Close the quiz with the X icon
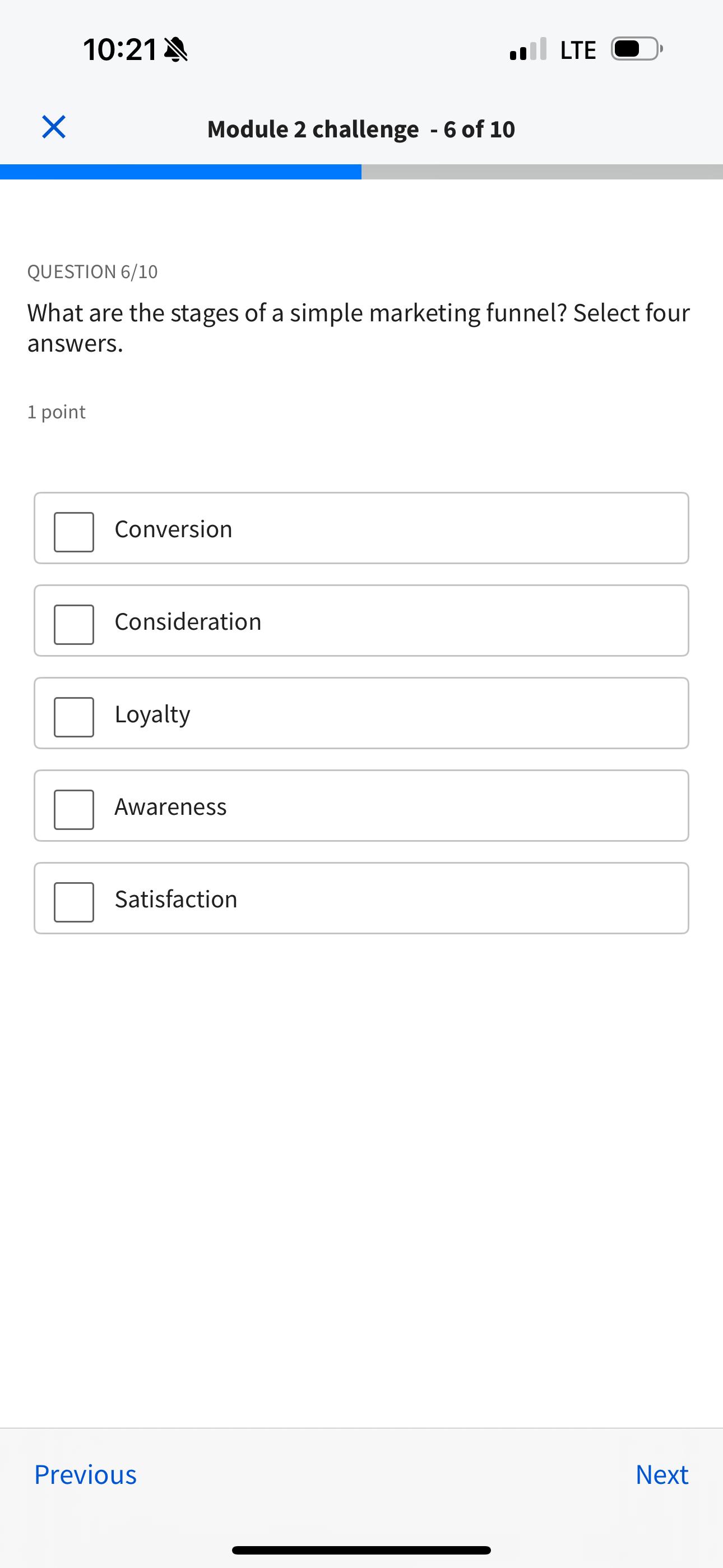The width and height of the screenshot is (723, 1568). (54, 127)
